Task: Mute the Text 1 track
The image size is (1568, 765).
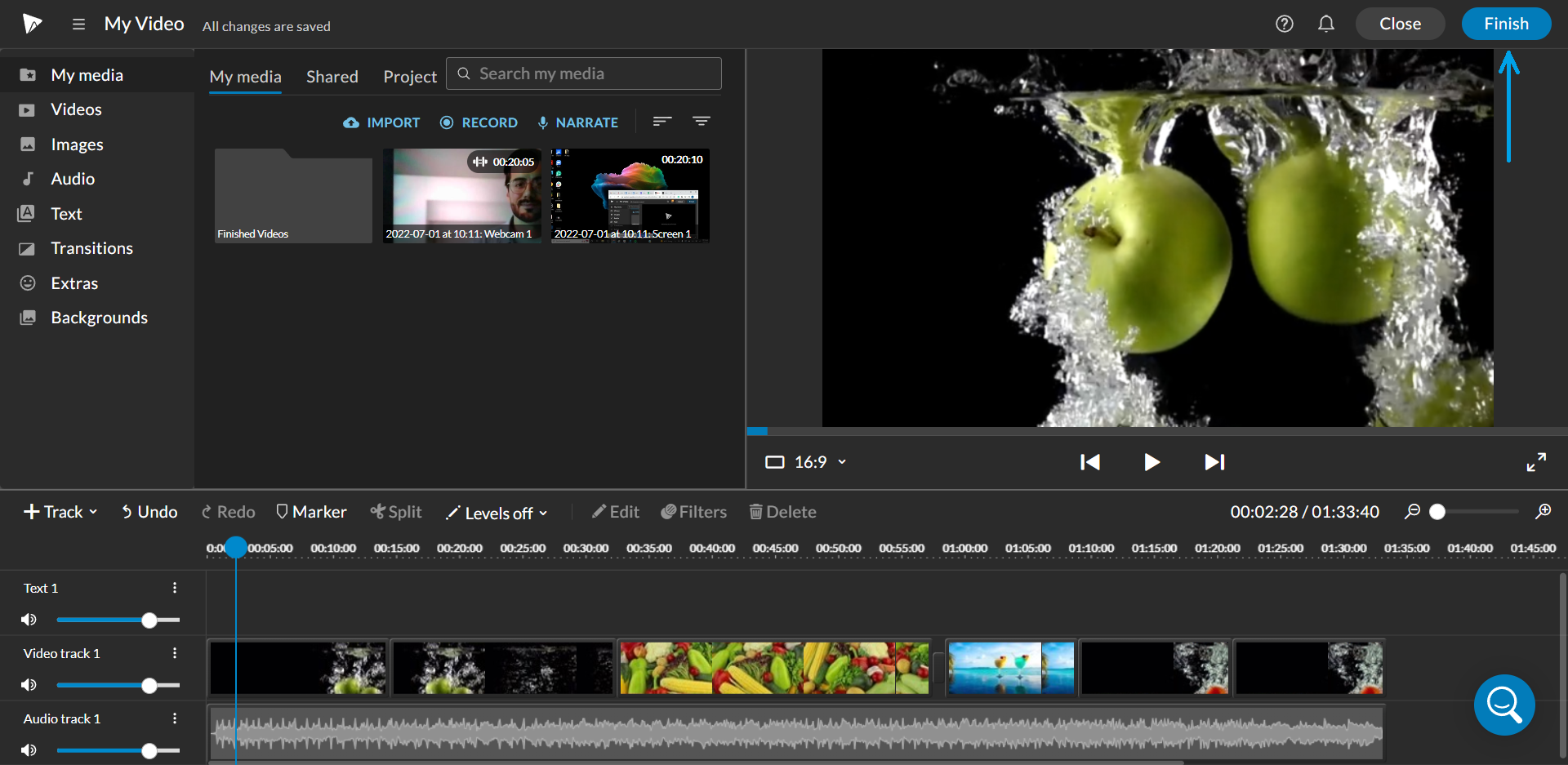Action: click(x=29, y=620)
